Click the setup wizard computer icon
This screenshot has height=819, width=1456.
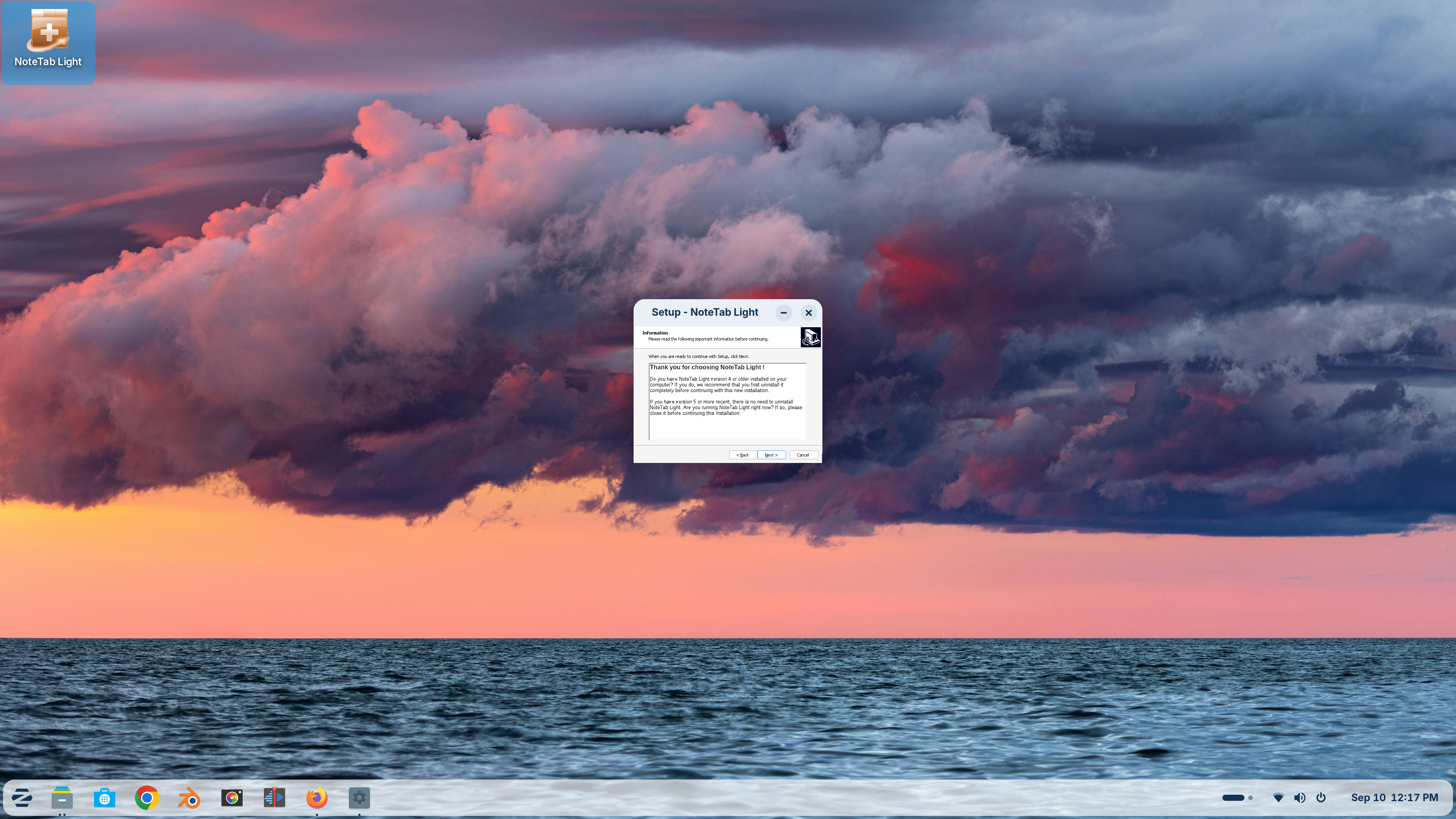(811, 337)
